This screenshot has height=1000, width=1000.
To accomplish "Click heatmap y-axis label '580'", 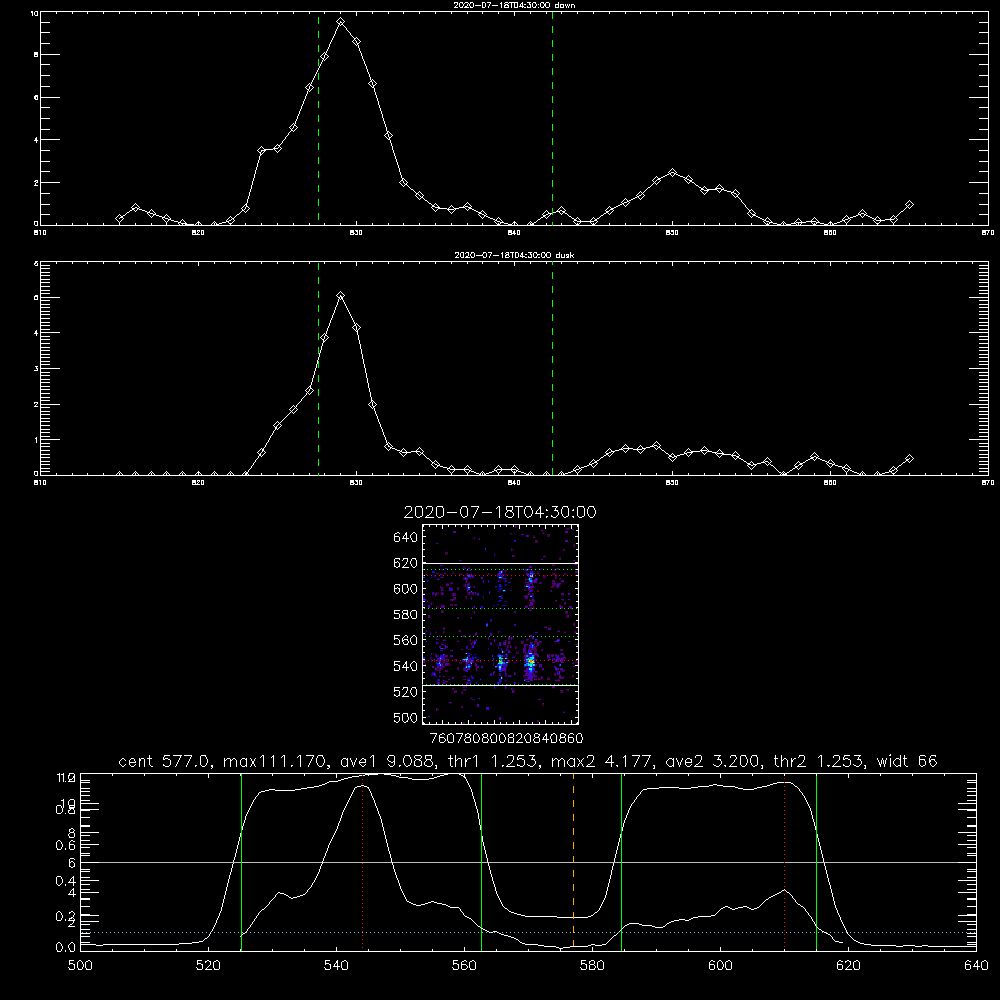I will point(406,615).
